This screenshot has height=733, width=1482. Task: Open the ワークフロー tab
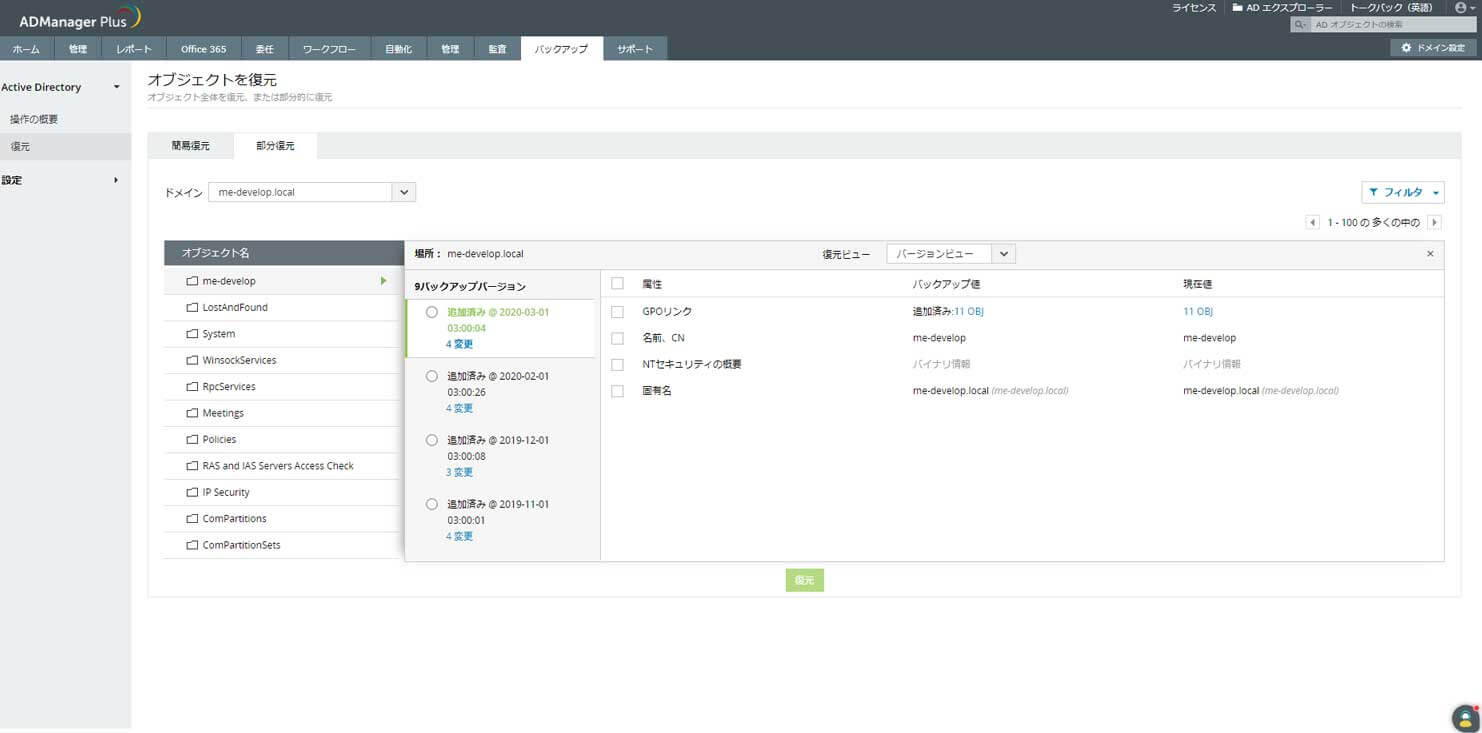[329, 49]
